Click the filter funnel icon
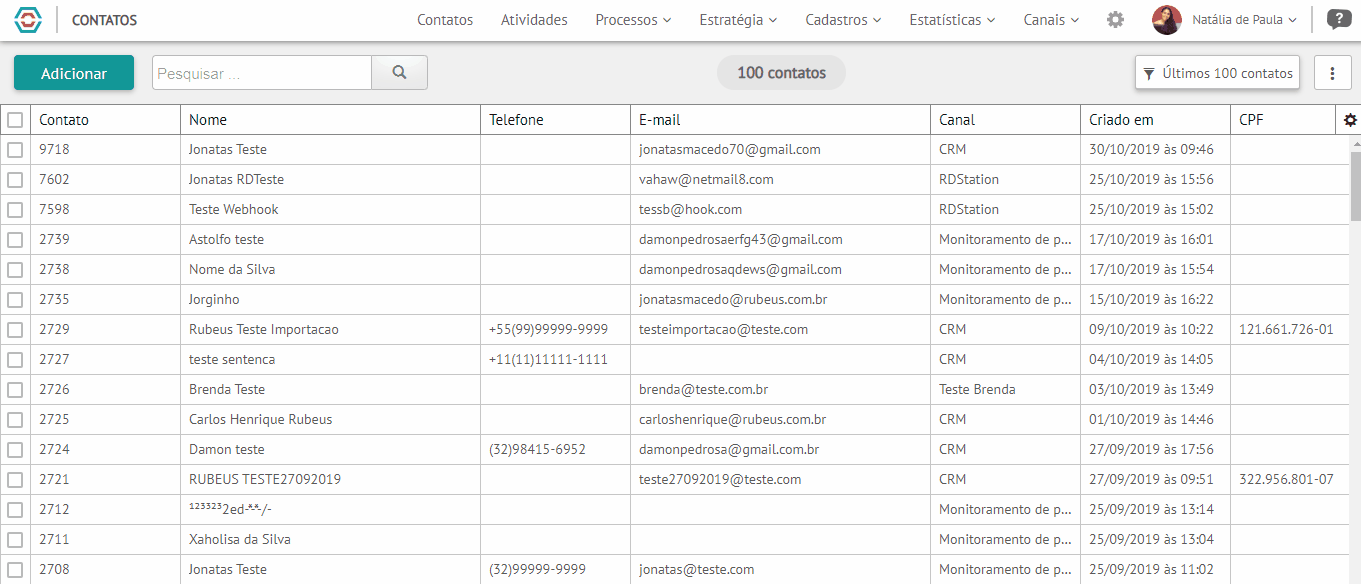 click(x=1149, y=74)
